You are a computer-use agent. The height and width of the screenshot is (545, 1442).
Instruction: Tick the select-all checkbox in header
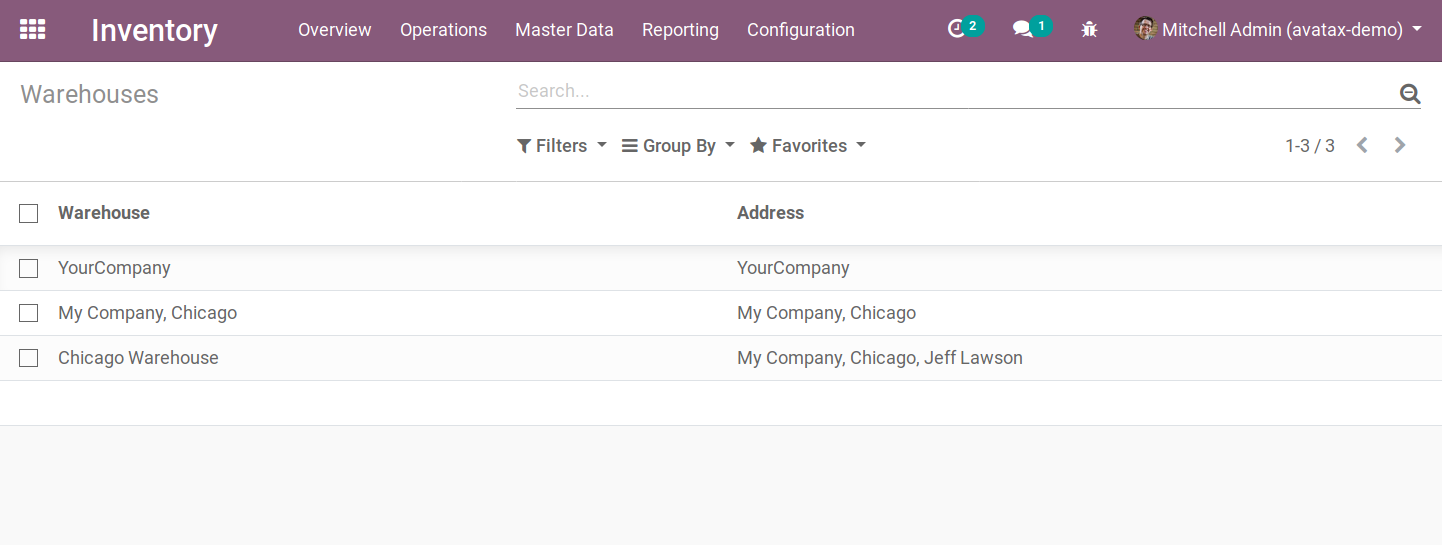29,213
